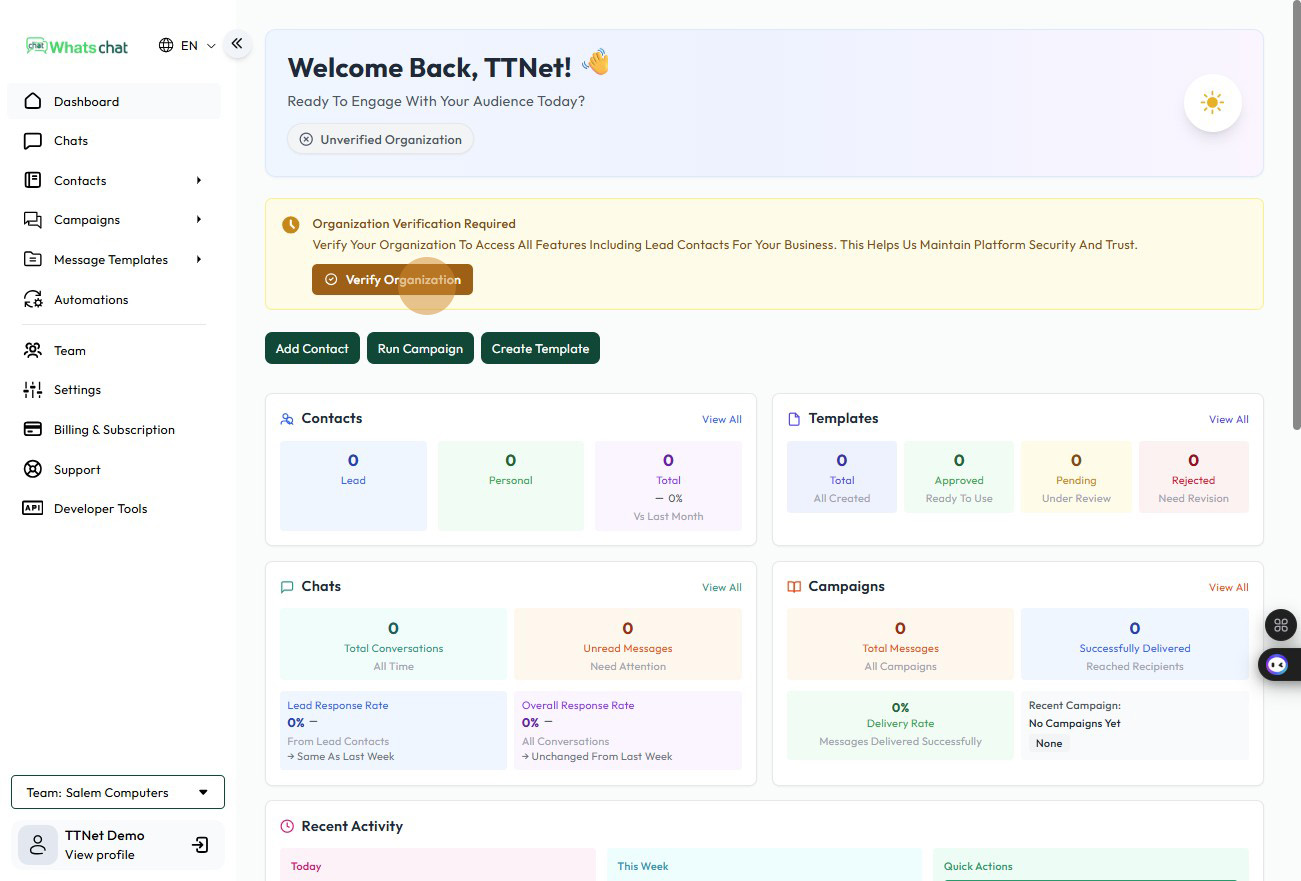Click the logout icon beside TTNet Demo
Viewport: 1301px width, 881px height.
(200, 845)
